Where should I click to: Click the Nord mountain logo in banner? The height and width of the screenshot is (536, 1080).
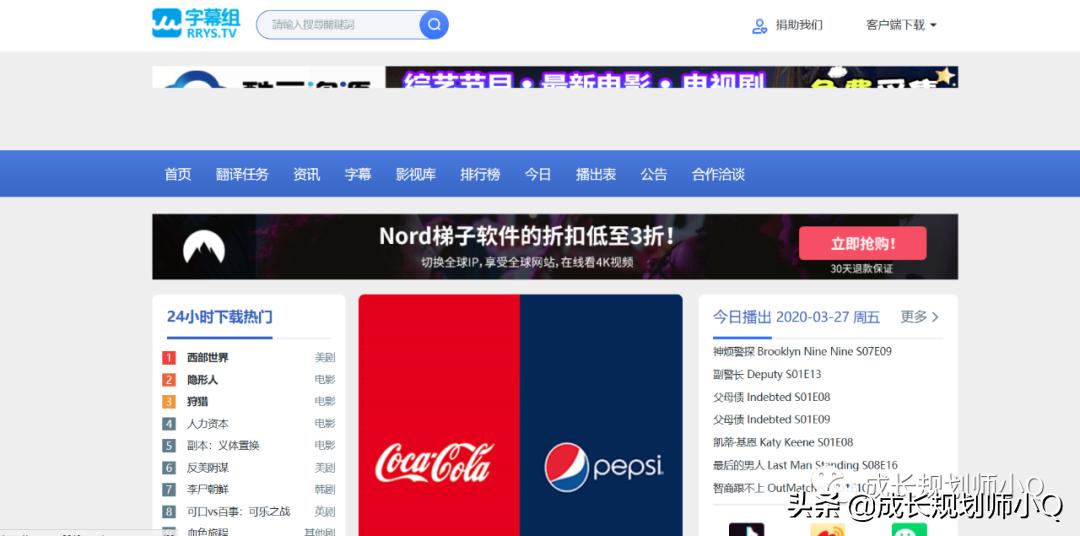[204, 247]
